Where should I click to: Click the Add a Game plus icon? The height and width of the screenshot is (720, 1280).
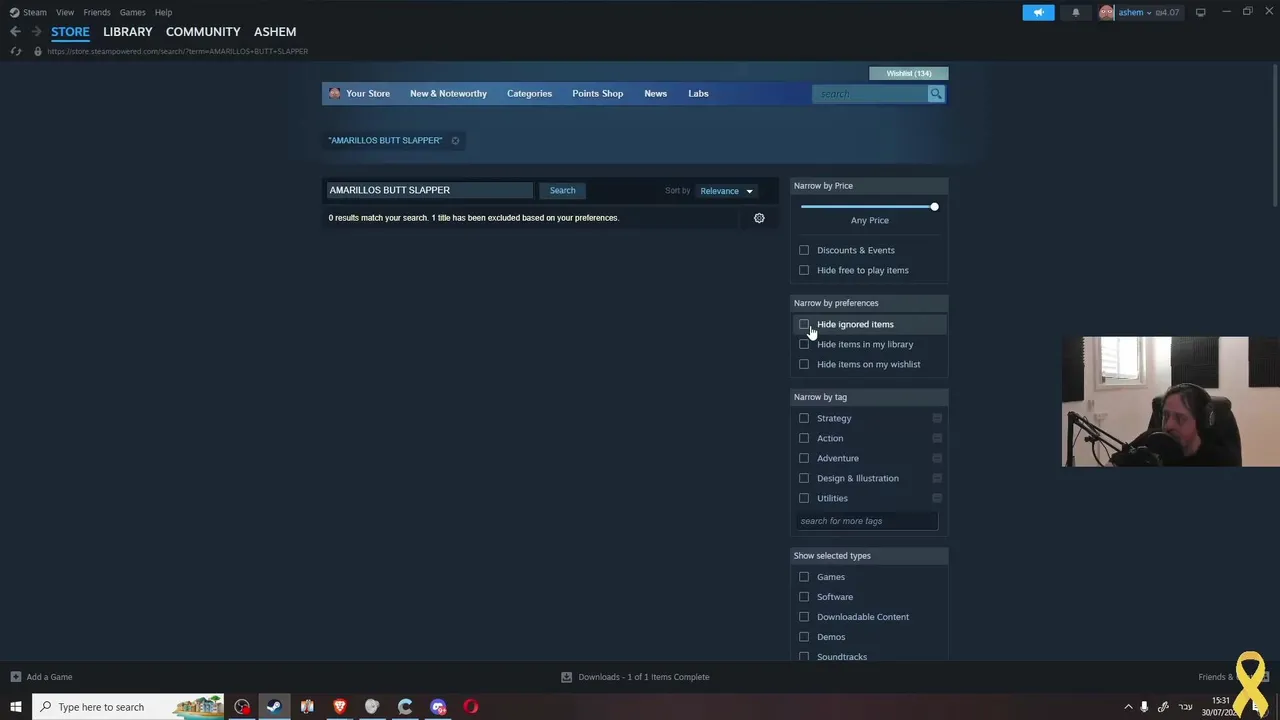point(15,677)
